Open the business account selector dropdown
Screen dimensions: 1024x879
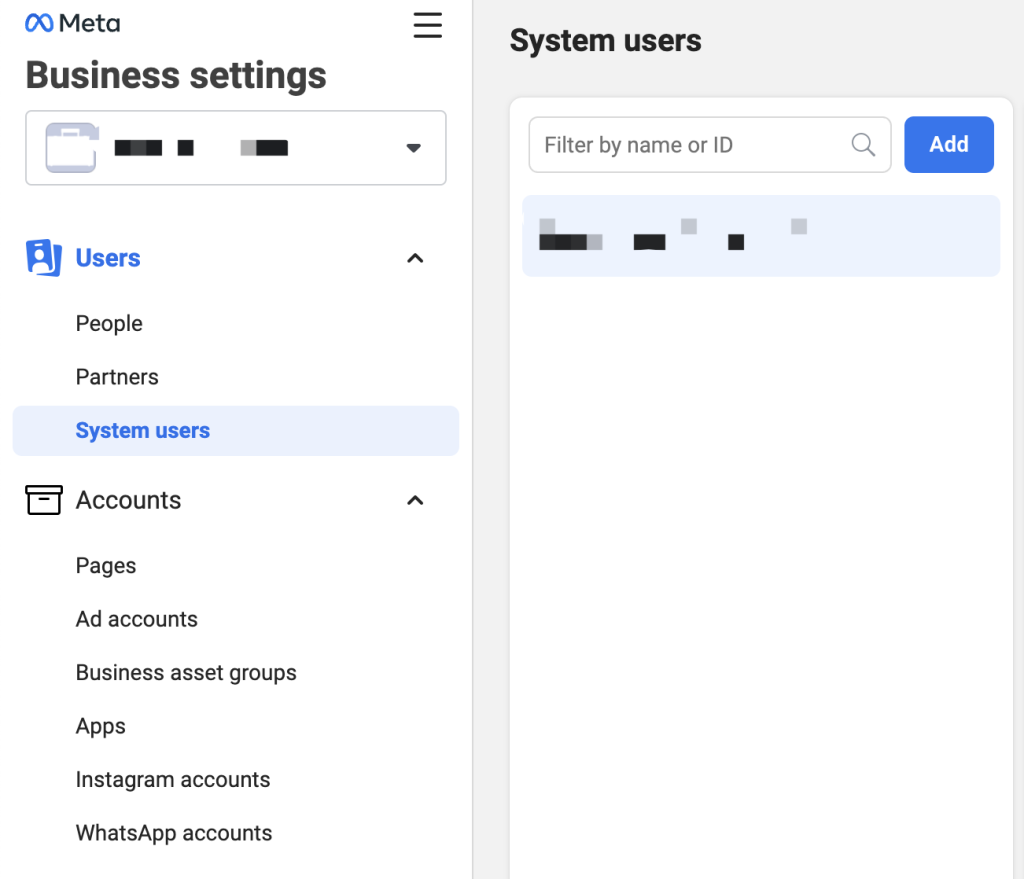click(236, 148)
